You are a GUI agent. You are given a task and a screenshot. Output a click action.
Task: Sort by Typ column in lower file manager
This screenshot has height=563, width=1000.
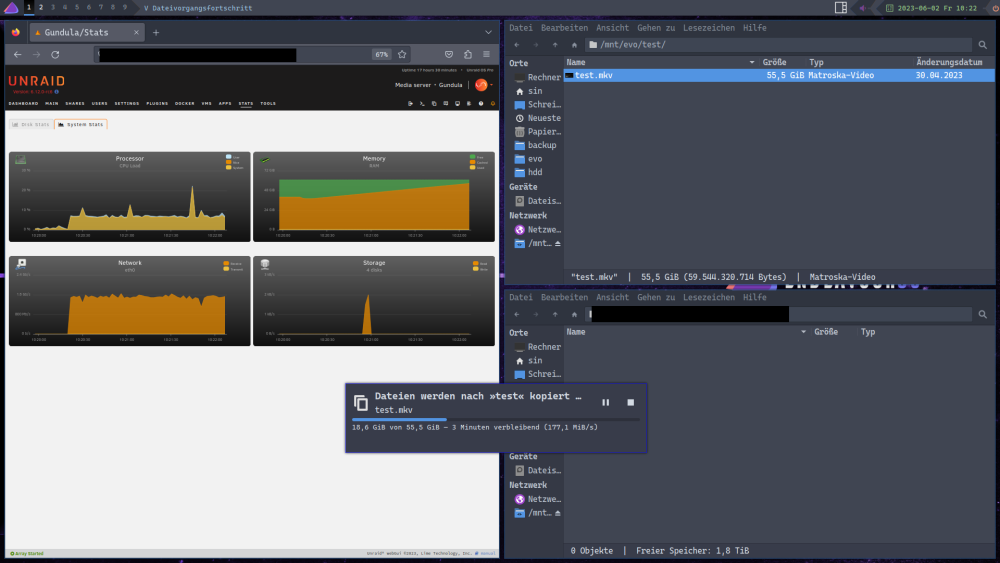pos(868,332)
